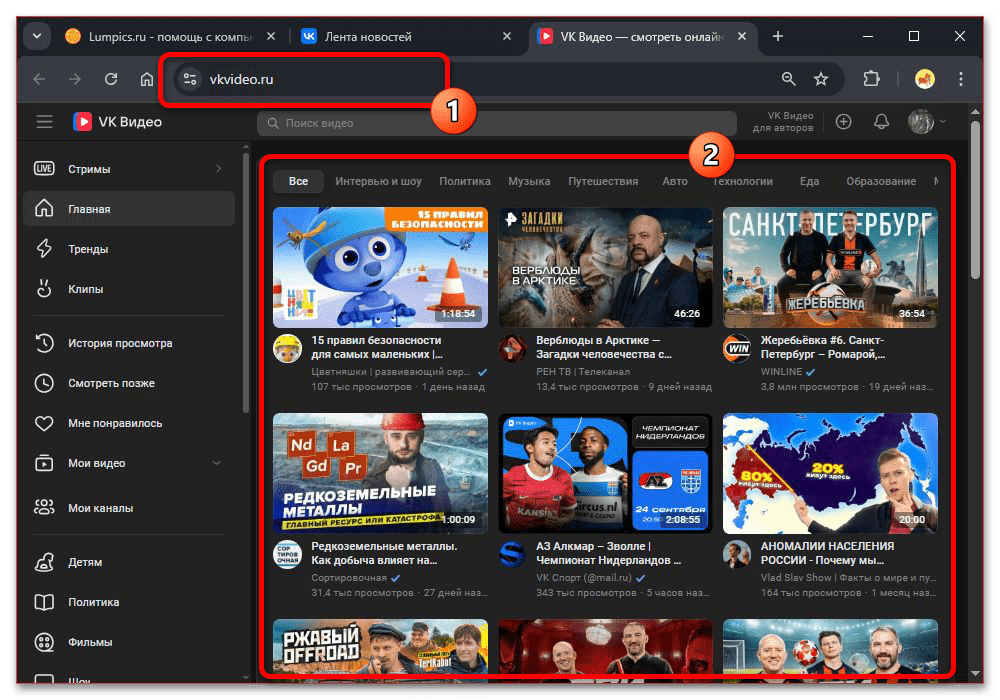This screenshot has width=1000, height=700.
Task: Open notifications bell
Action: pos(881,122)
